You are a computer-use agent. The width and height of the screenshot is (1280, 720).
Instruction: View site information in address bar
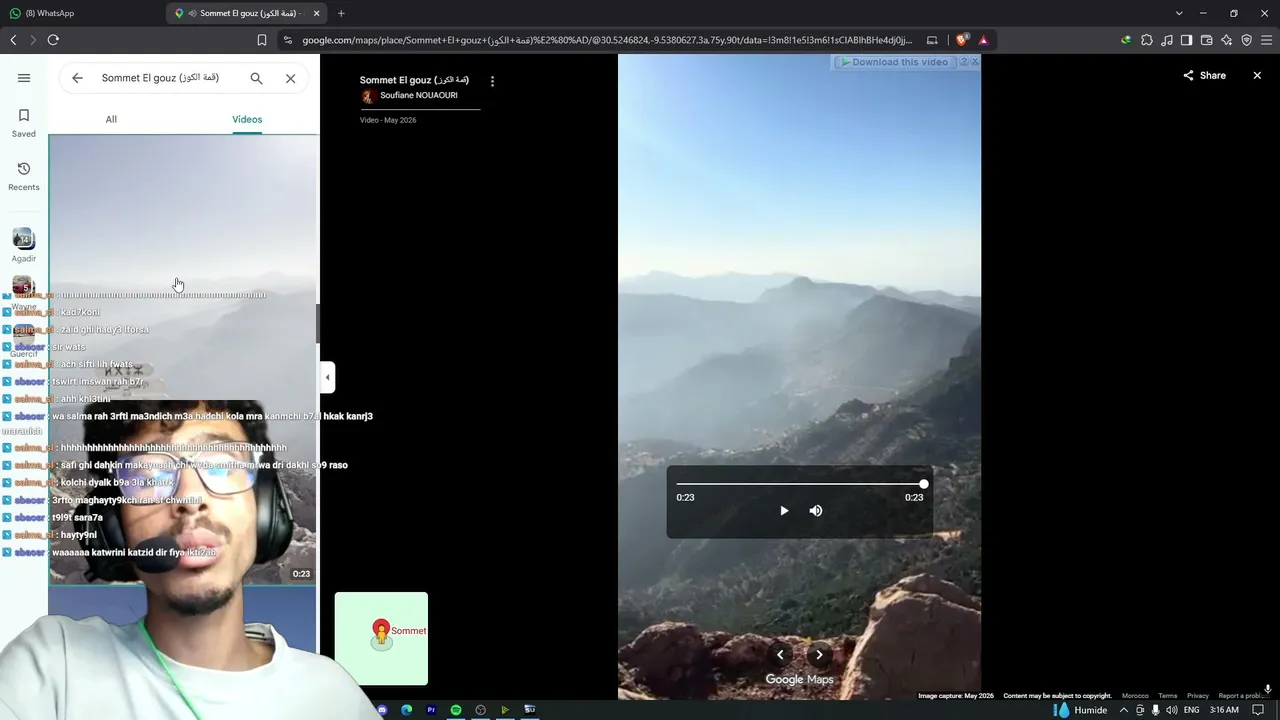point(288,40)
